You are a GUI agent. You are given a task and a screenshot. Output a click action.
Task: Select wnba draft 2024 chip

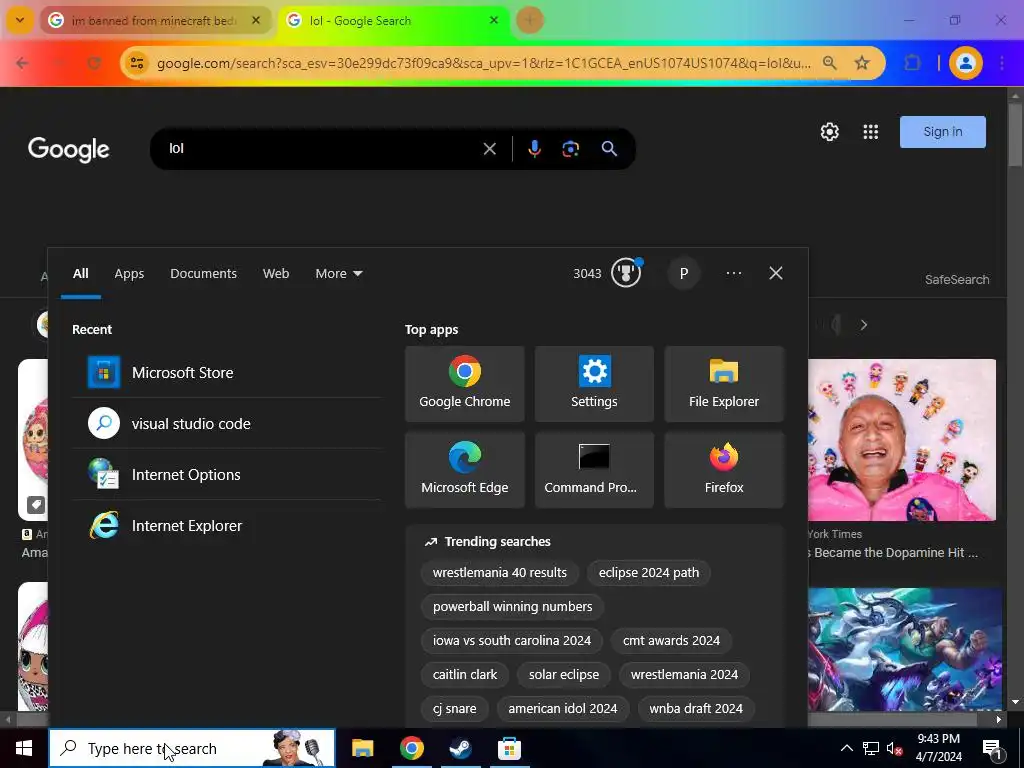(696, 708)
